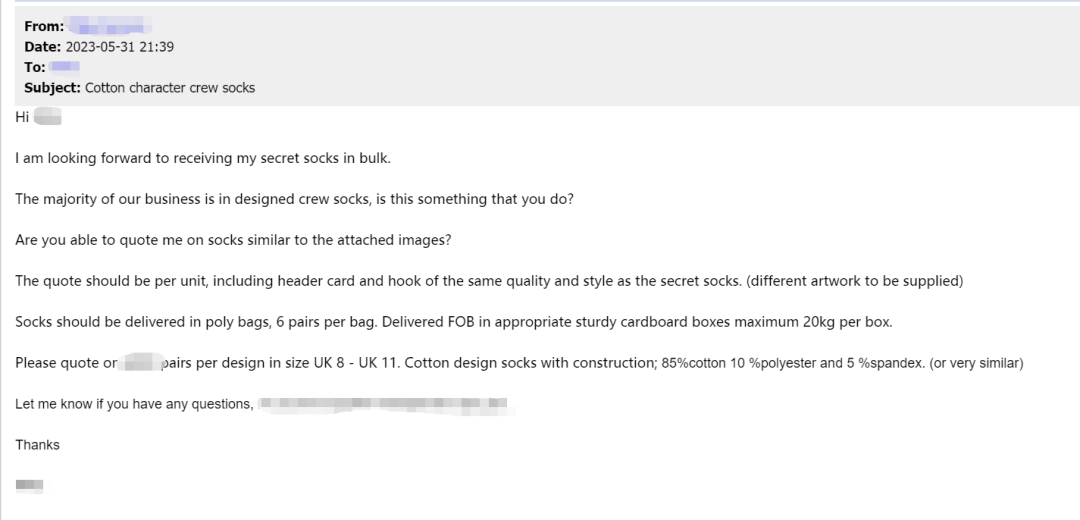Click the From: label in header
Viewport: 1080px width, 520px height.
[44, 27]
